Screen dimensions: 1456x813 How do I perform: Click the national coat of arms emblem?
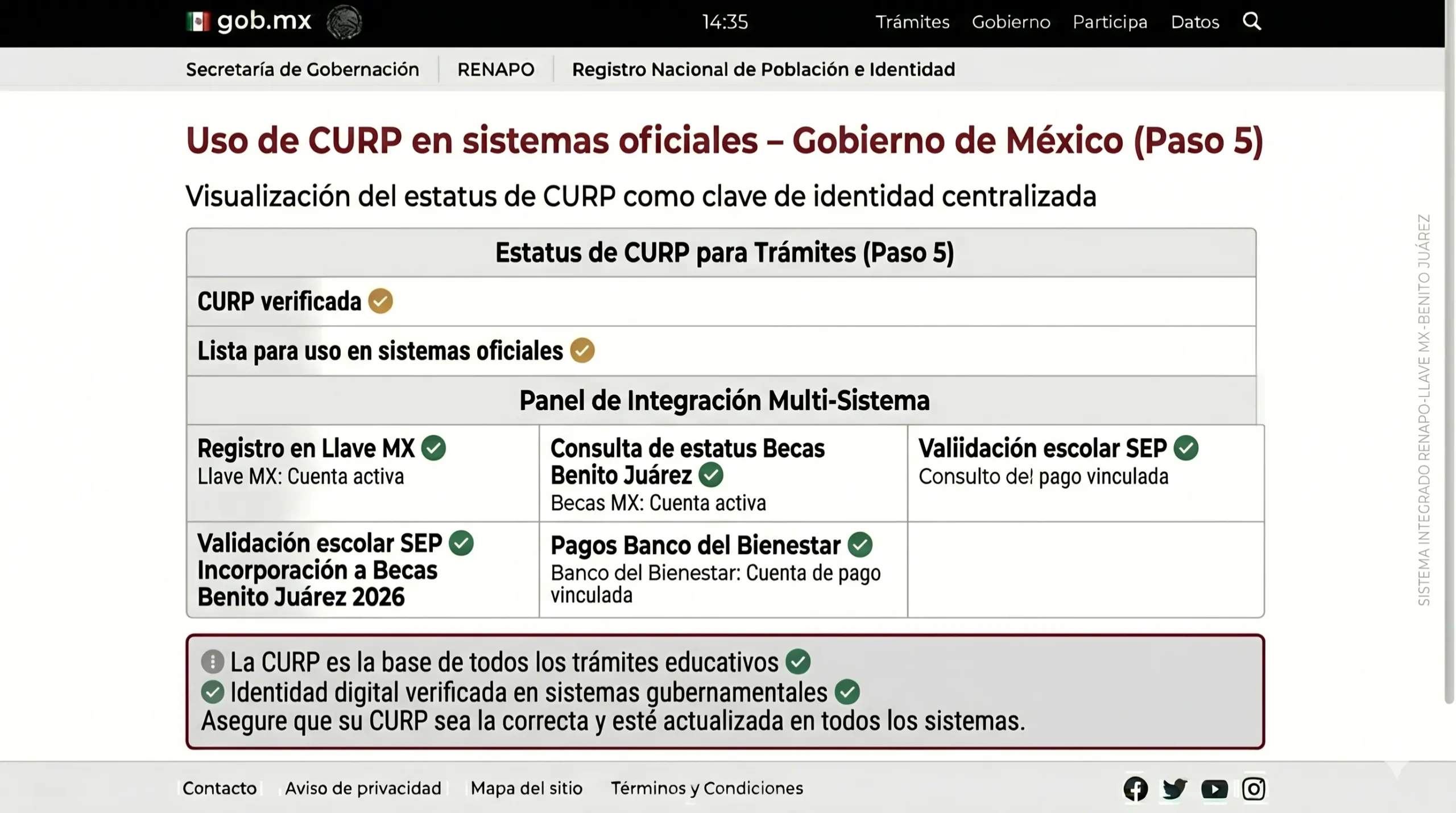[344, 22]
